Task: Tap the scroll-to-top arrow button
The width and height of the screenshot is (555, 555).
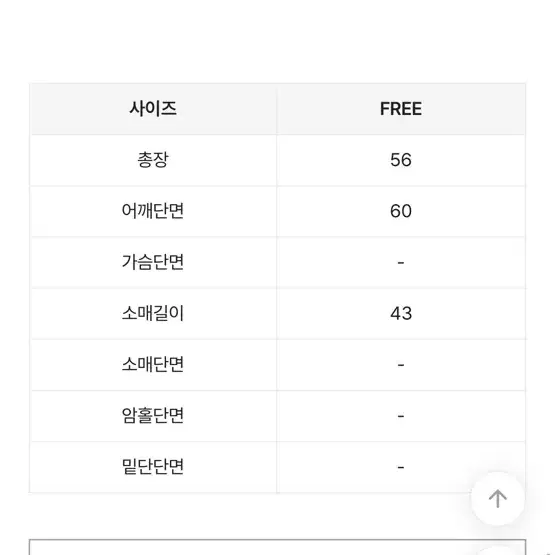Action: pos(498,498)
